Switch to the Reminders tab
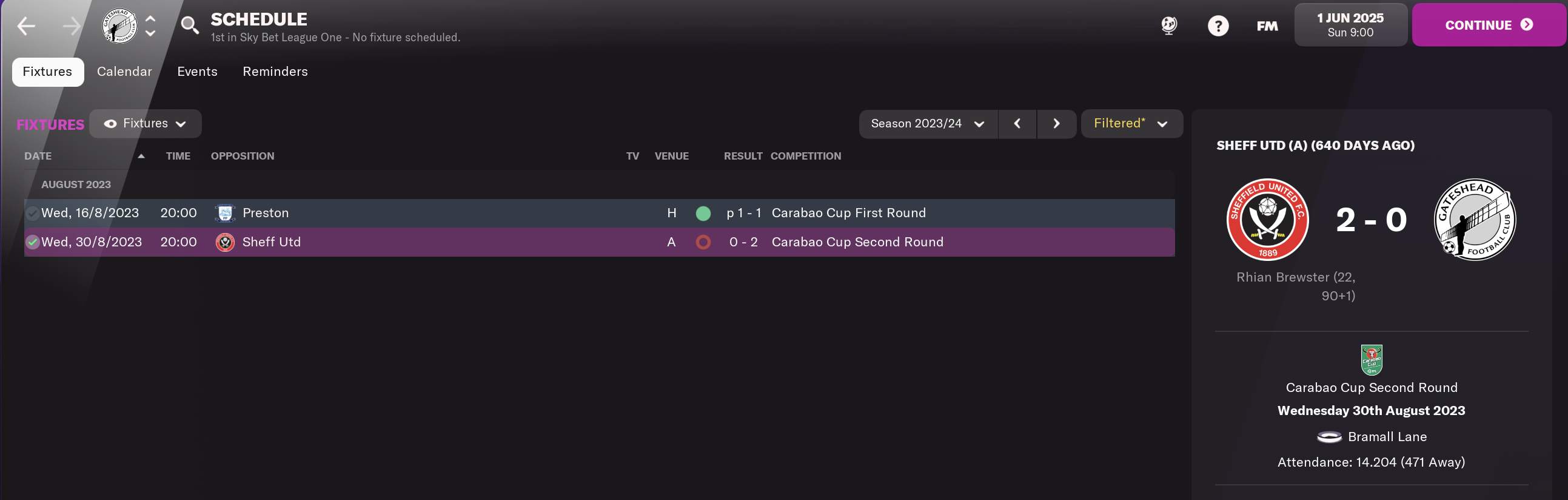This screenshot has width=1568, height=500. pyautogui.click(x=275, y=72)
